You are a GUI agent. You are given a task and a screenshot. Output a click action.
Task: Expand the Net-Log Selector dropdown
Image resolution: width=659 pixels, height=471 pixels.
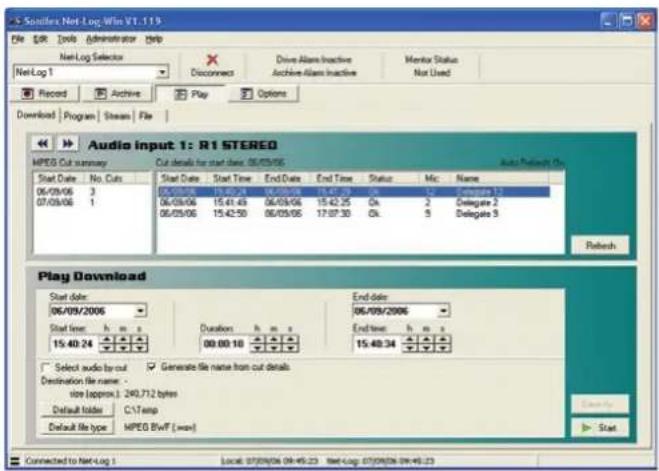pos(162,72)
